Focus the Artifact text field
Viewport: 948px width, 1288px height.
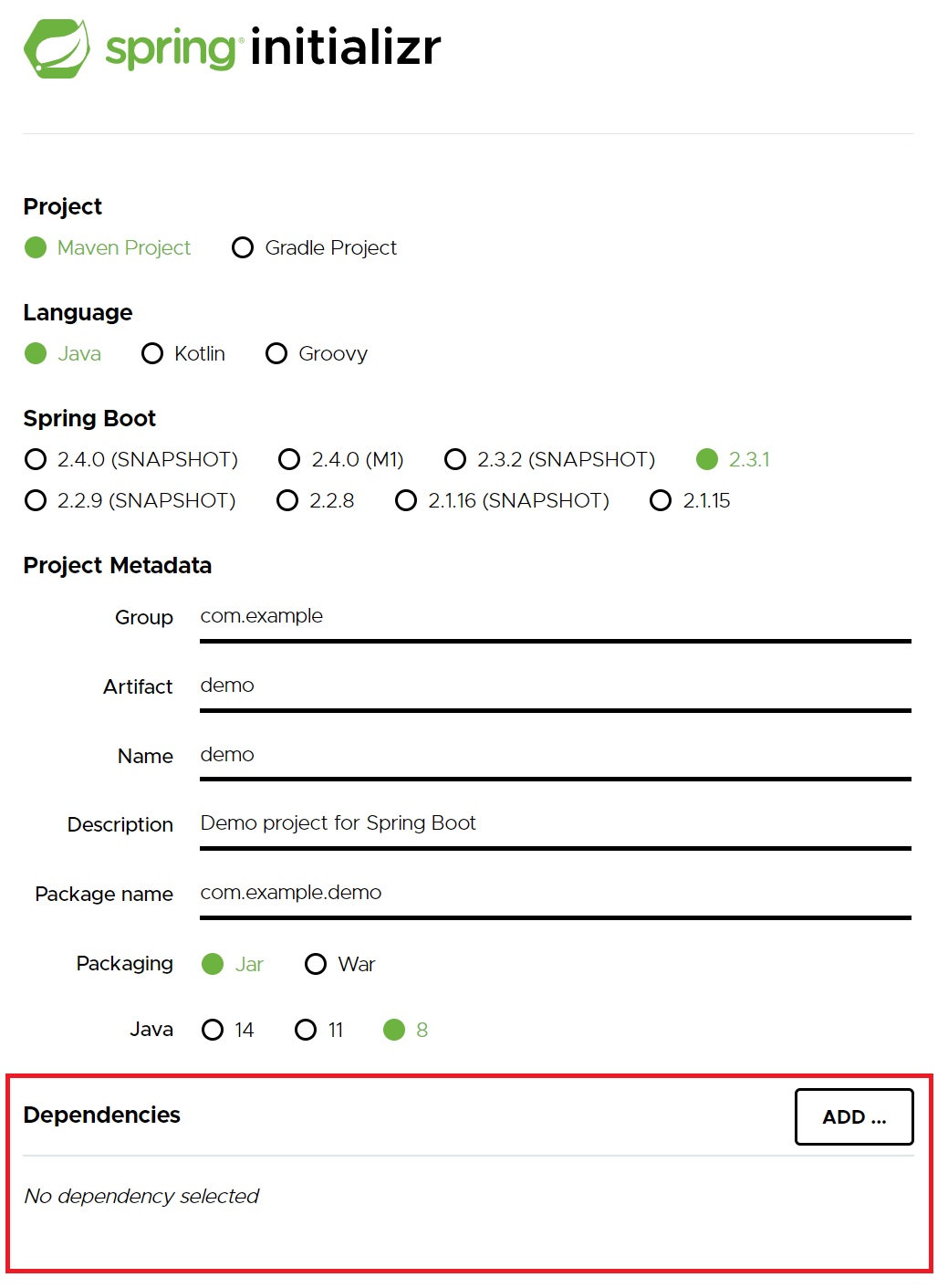556,686
